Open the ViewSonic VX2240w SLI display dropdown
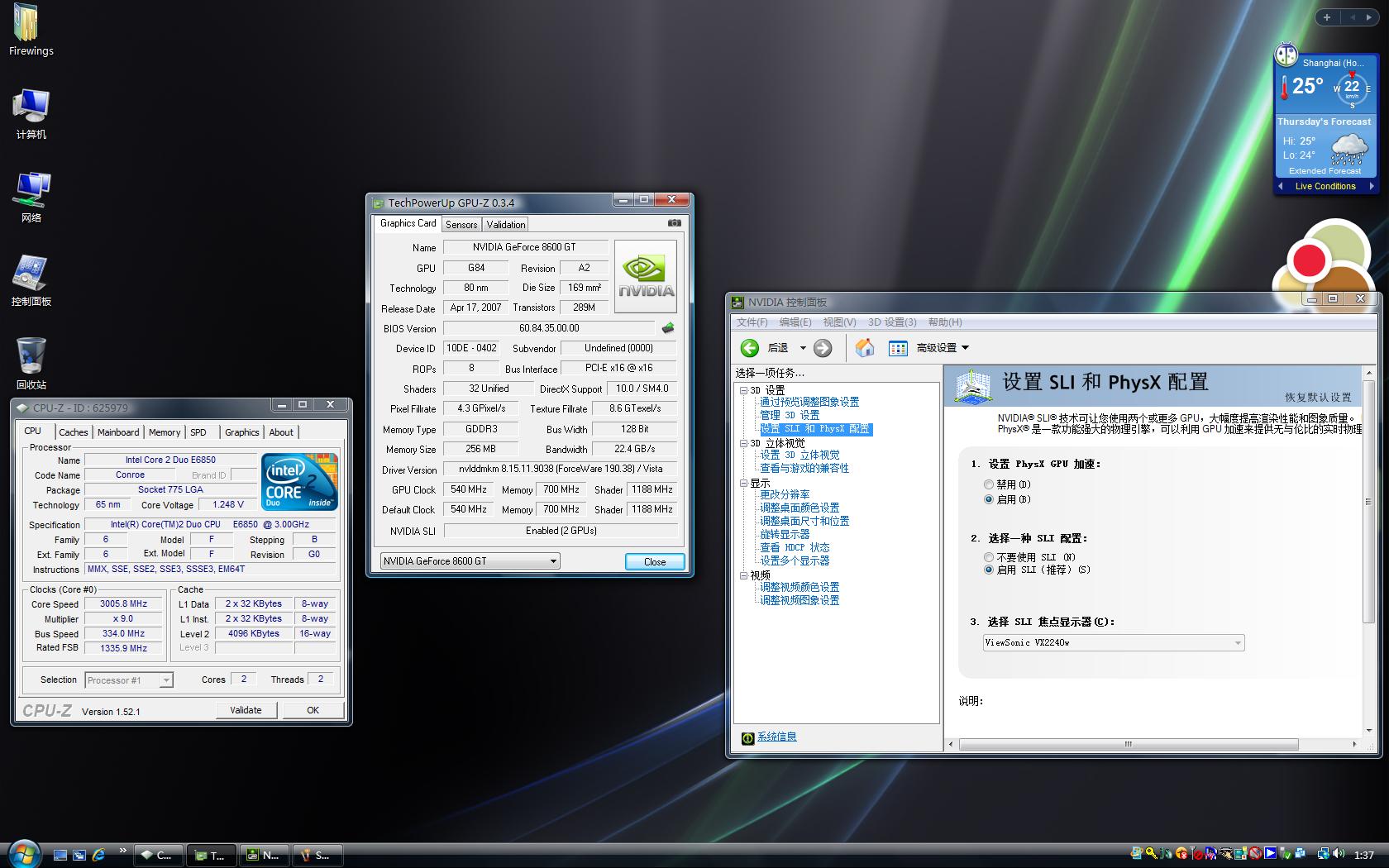This screenshot has width=1389, height=868. click(1113, 643)
